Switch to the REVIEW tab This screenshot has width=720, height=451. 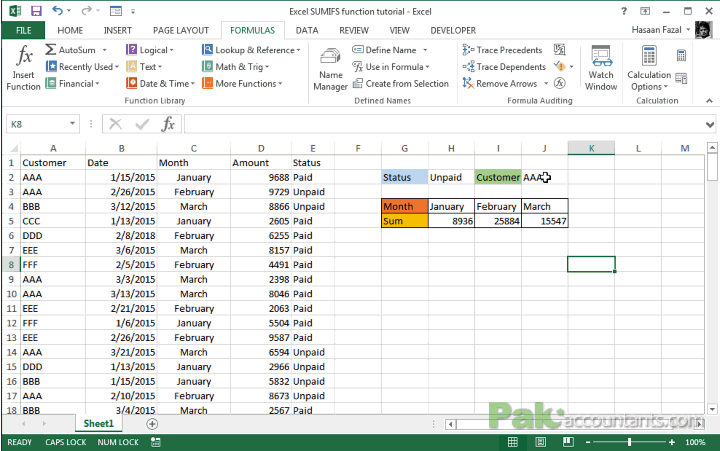pyautogui.click(x=354, y=30)
